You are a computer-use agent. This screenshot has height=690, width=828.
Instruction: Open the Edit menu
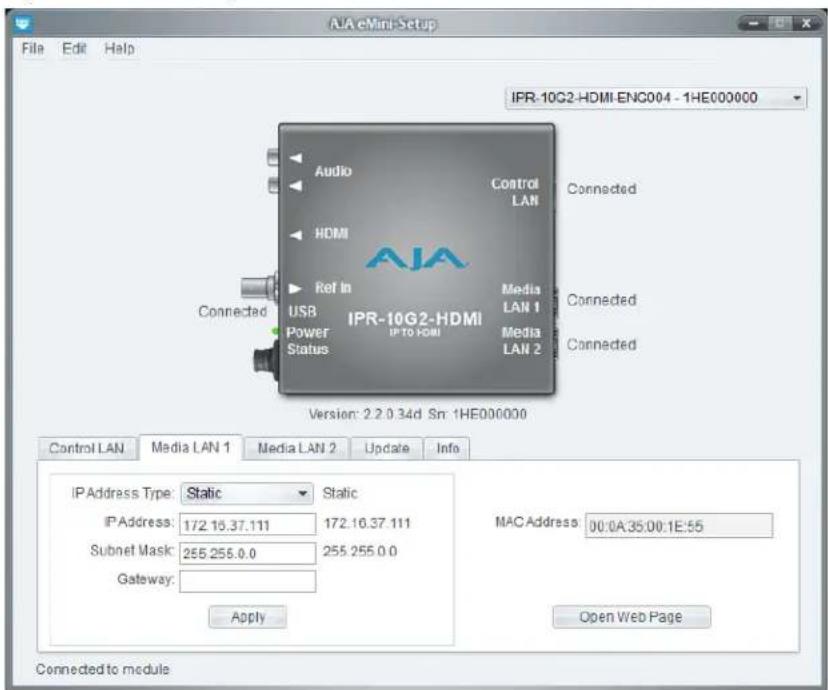(x=74, y=49)
